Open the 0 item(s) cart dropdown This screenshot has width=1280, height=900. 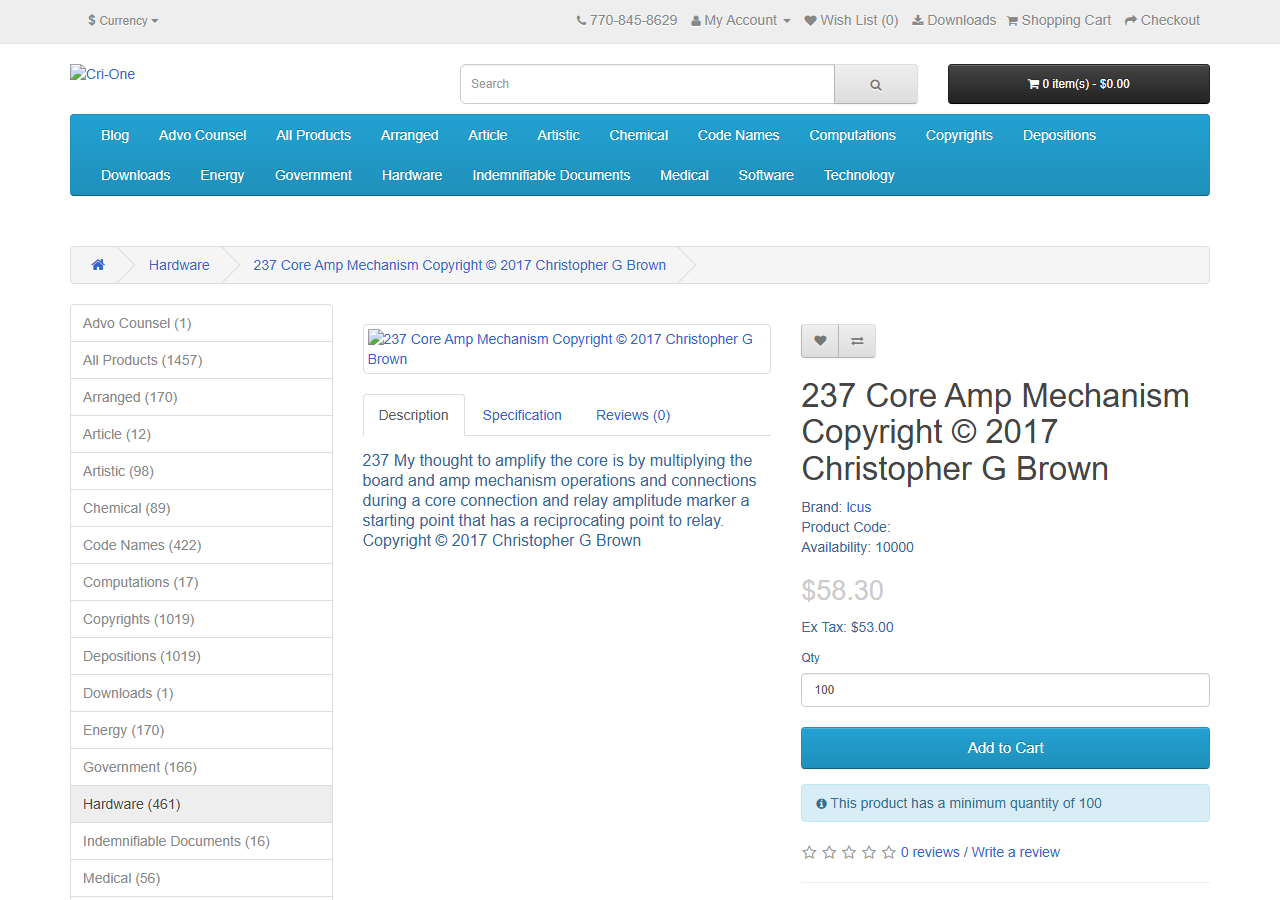click(1079, 84)
